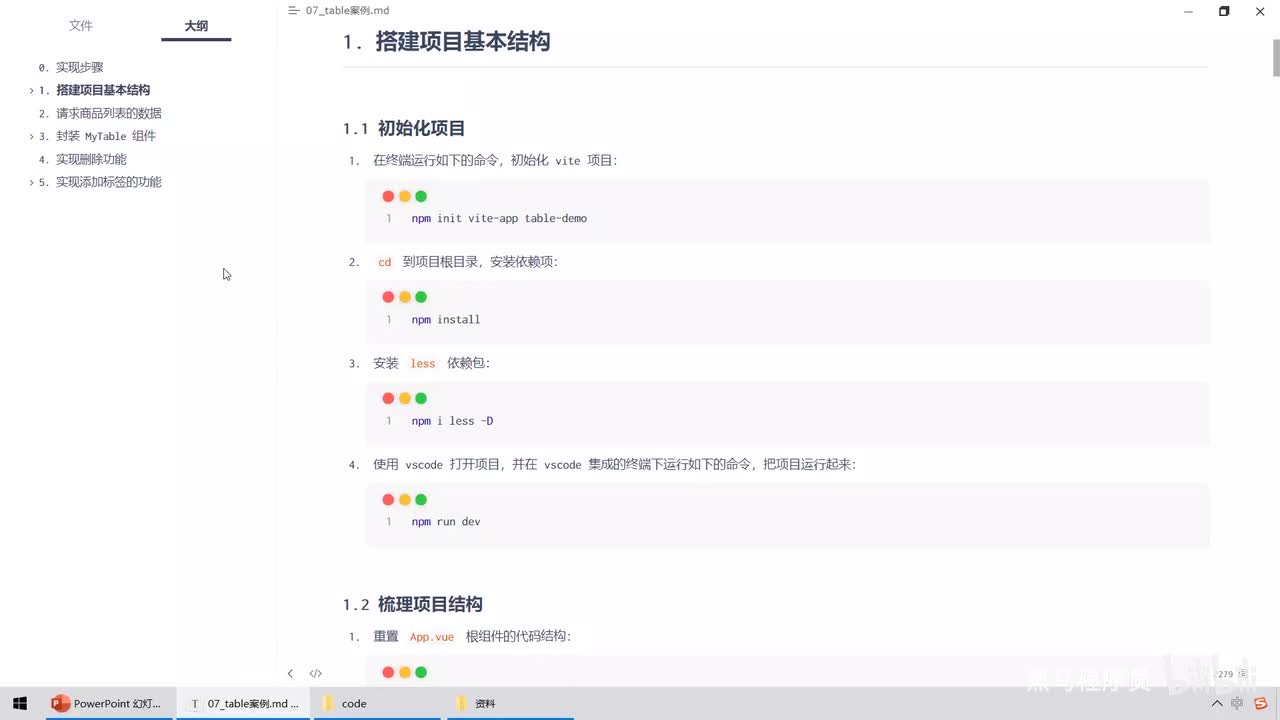Click the vertical scrollbar thumb of document
This screenshot has height=720, width=1280.
1276,57
